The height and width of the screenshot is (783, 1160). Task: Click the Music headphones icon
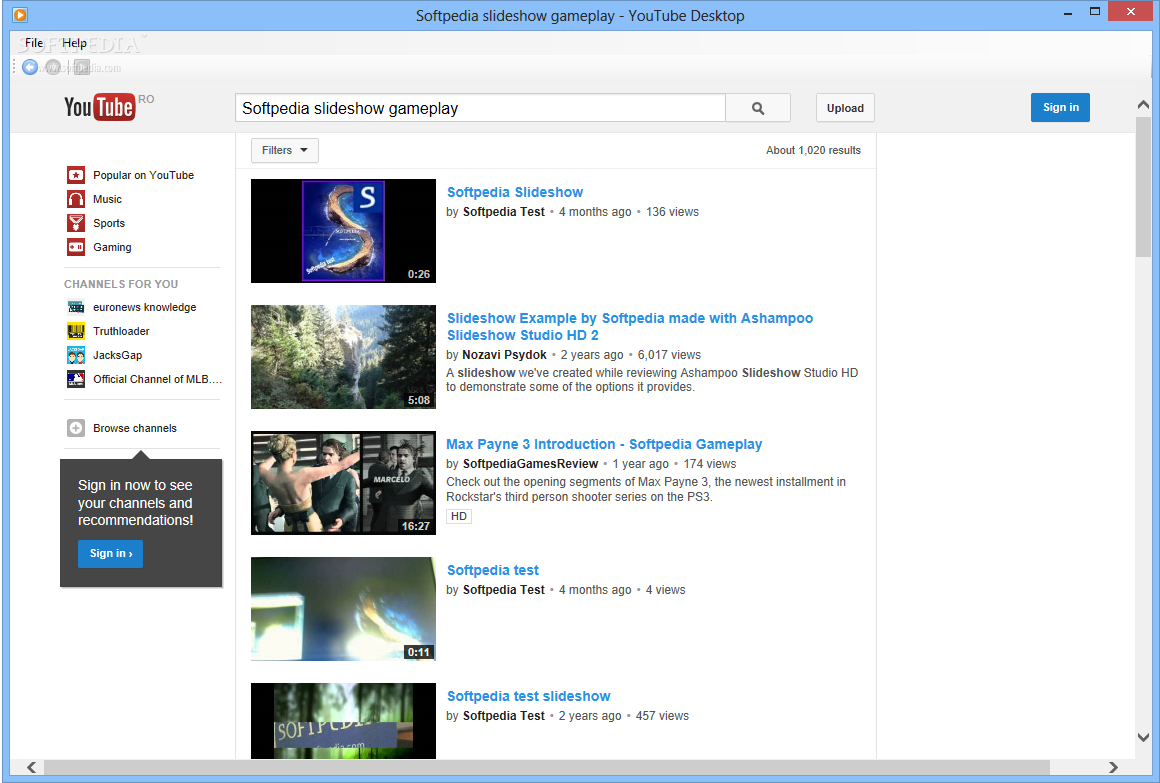[75, 199]
